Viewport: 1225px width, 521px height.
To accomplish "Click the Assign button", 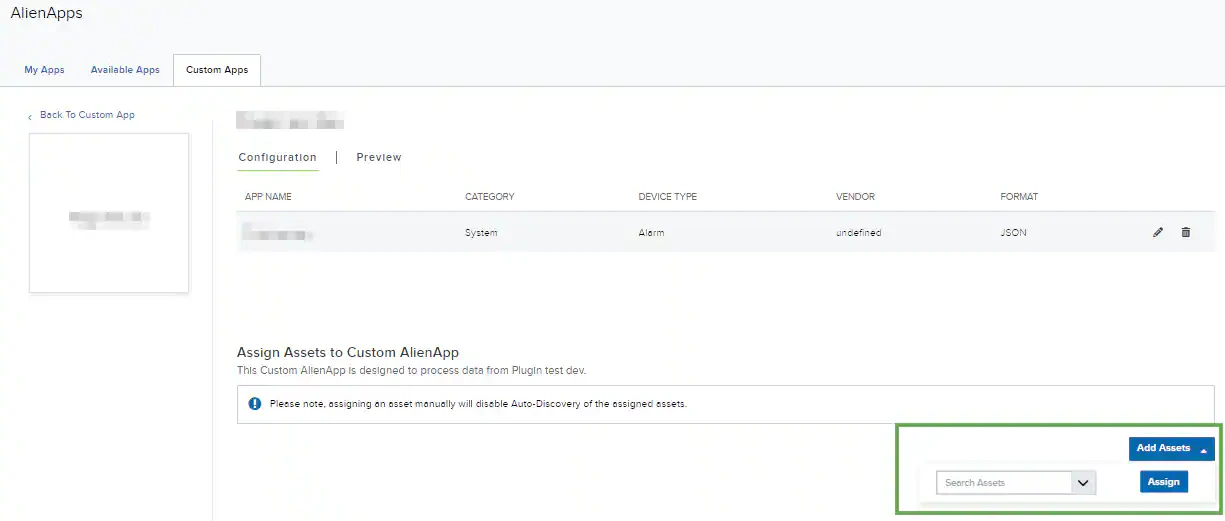I will pos(1164,482).
